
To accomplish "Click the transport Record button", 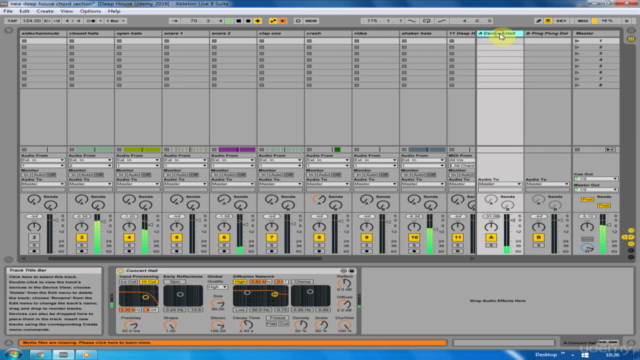I will point(248,21).
